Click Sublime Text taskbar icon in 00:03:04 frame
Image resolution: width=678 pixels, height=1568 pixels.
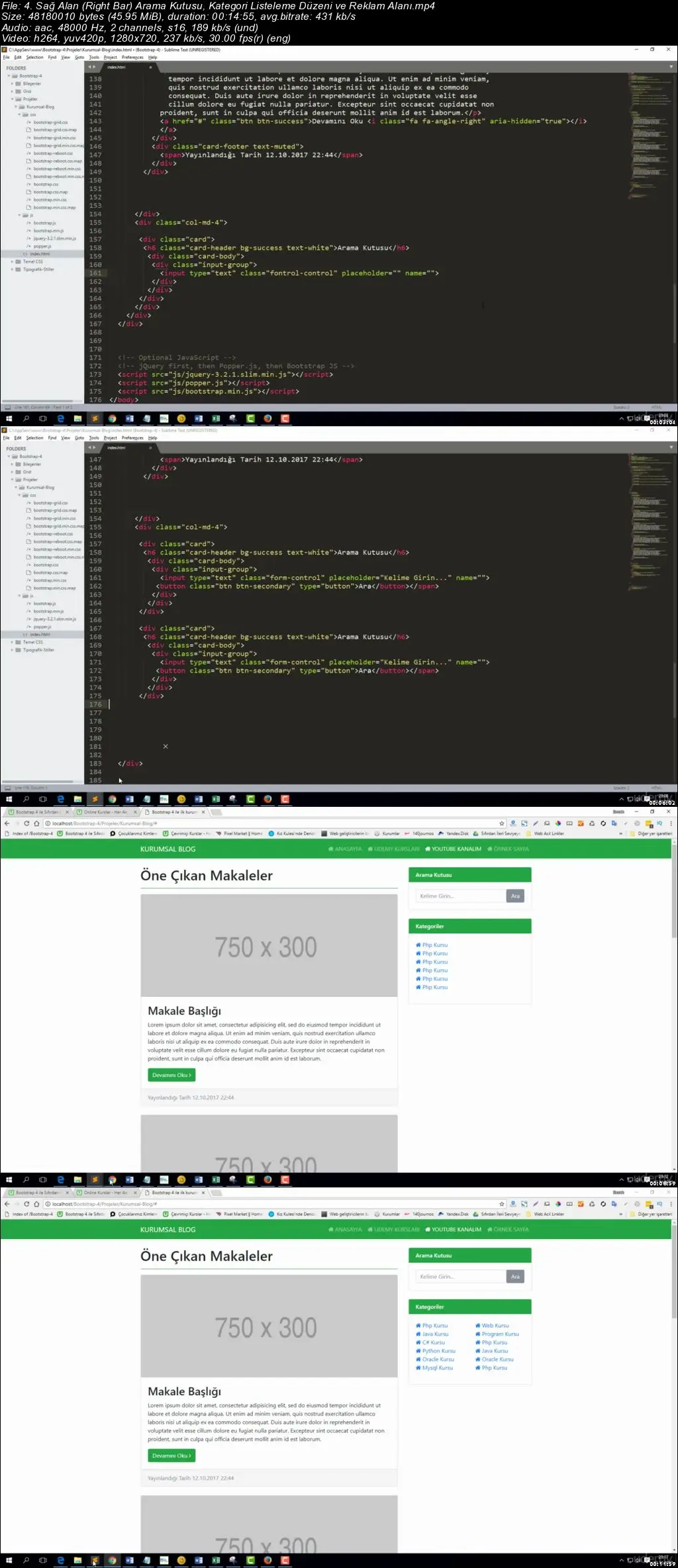click(x=95, y=418)
